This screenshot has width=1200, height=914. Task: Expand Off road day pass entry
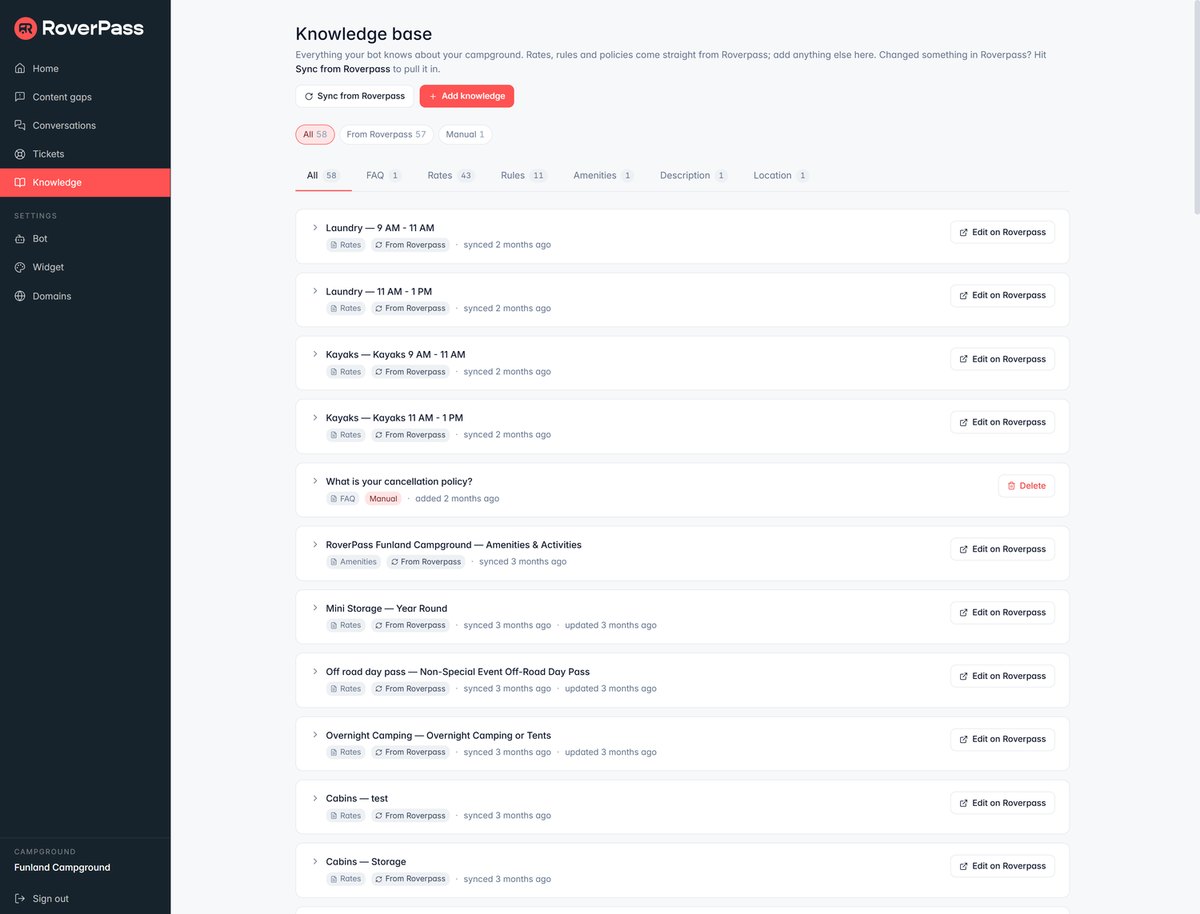[315, 671]
